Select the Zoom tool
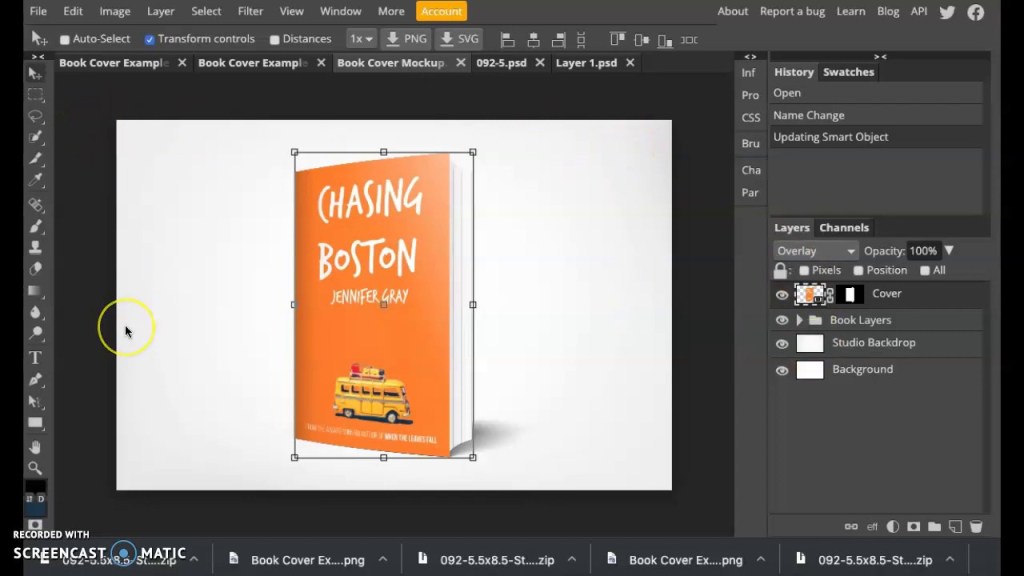This screenshot has height=576, width=1024. click(35, 467)
